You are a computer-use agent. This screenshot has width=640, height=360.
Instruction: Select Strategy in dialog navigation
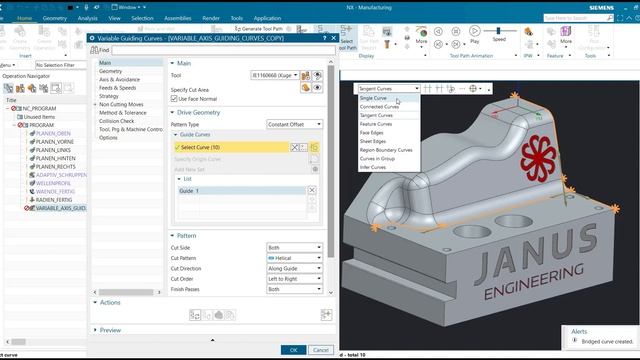tap(109, 96)
